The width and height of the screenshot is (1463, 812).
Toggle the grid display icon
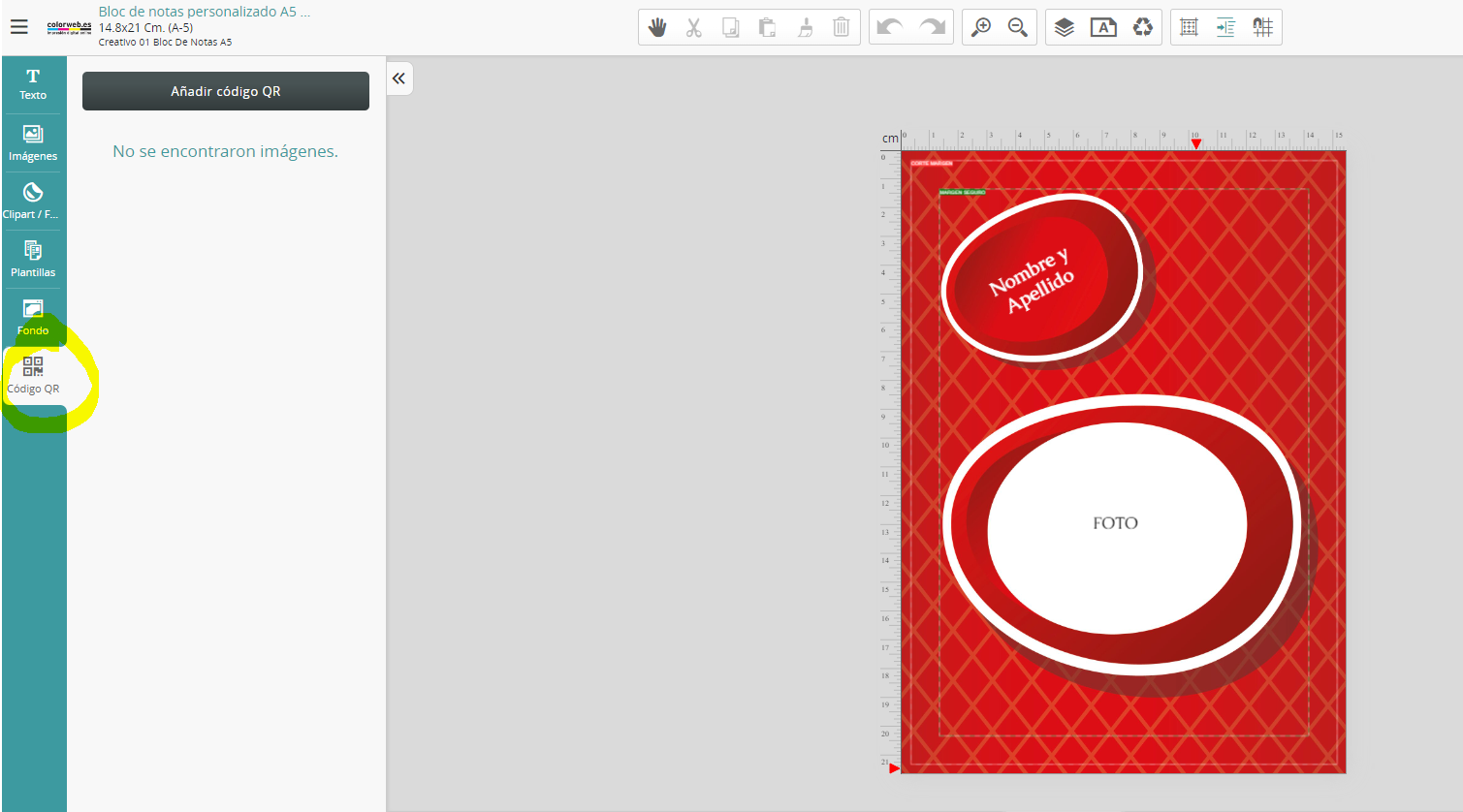(1188, 26)
